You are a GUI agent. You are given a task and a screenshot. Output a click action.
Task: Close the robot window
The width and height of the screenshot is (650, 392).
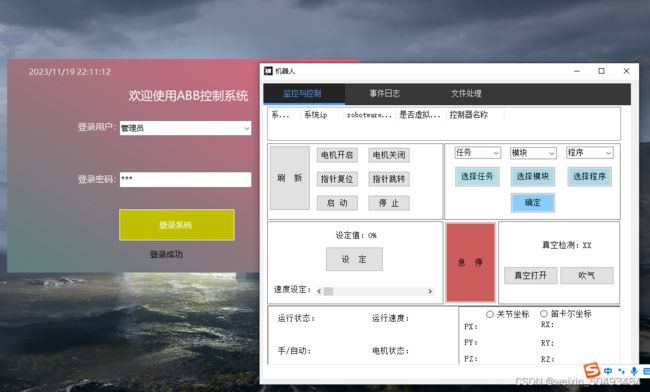tap(626, 71)
